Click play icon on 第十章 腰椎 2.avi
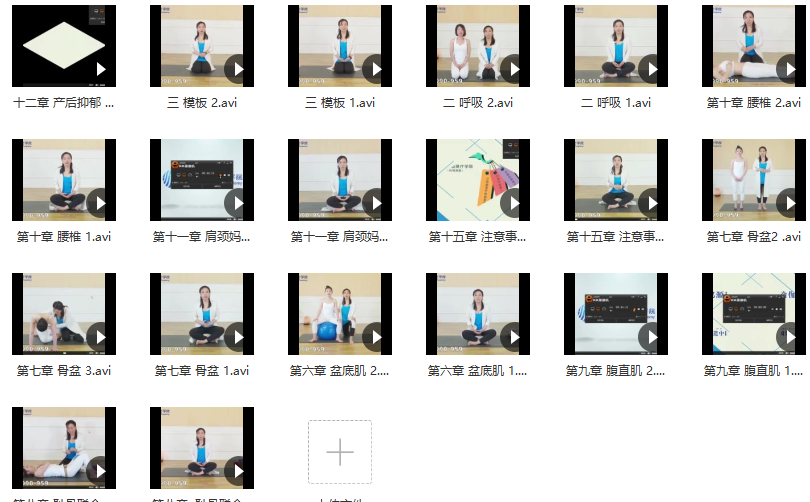This screenshot has width=810, height=502. [789, 69]
